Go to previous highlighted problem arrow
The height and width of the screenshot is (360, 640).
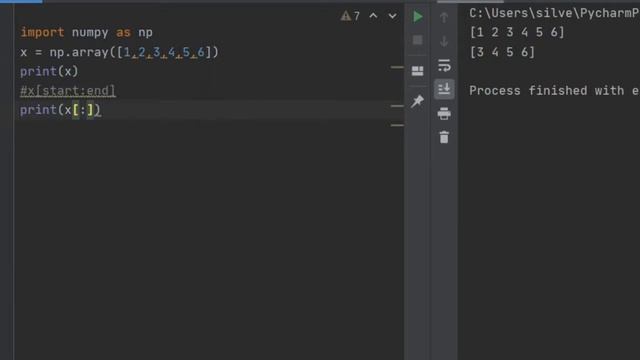click(x=373, y=16)
